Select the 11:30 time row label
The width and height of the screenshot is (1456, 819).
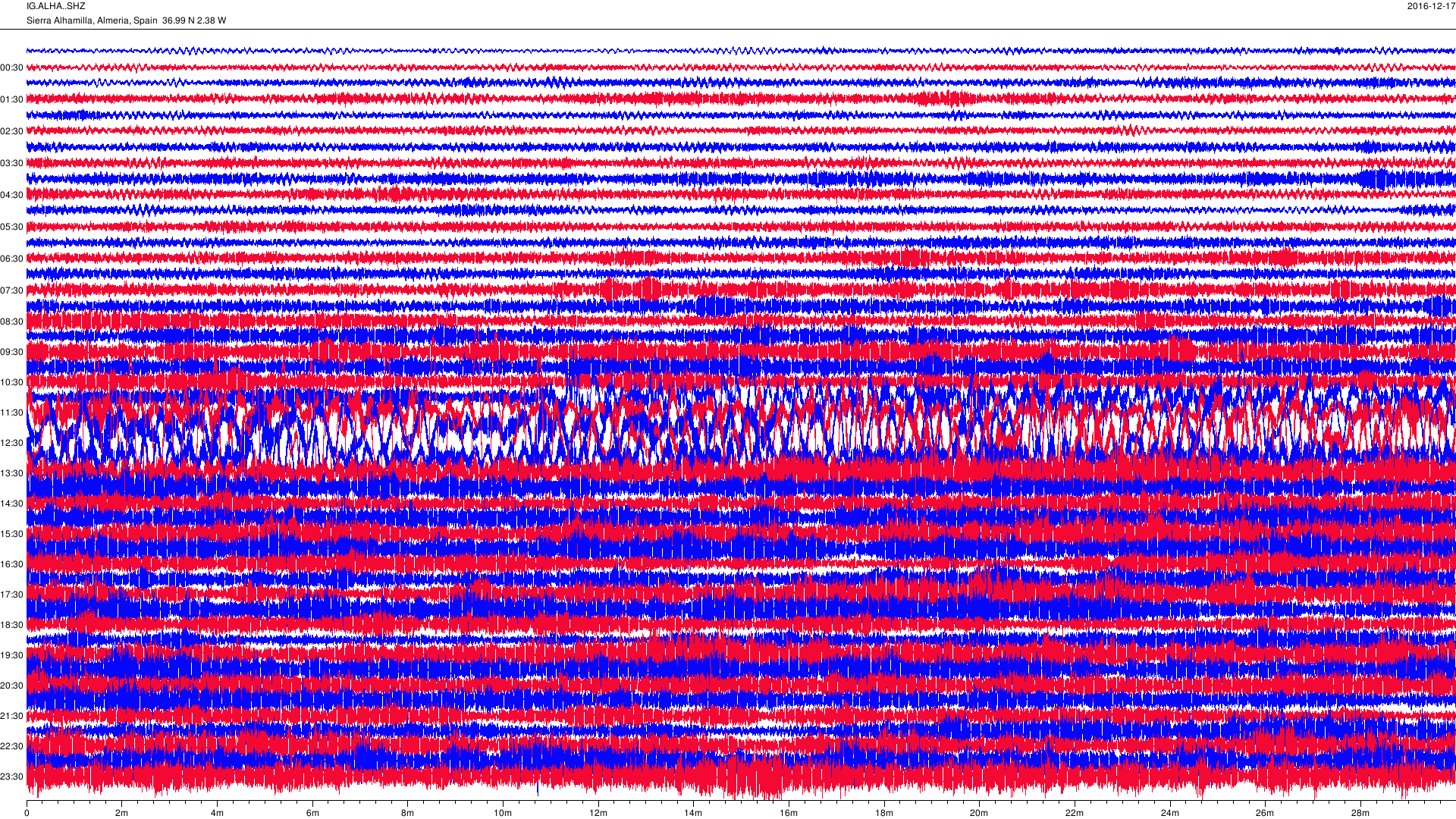point(12,413)
